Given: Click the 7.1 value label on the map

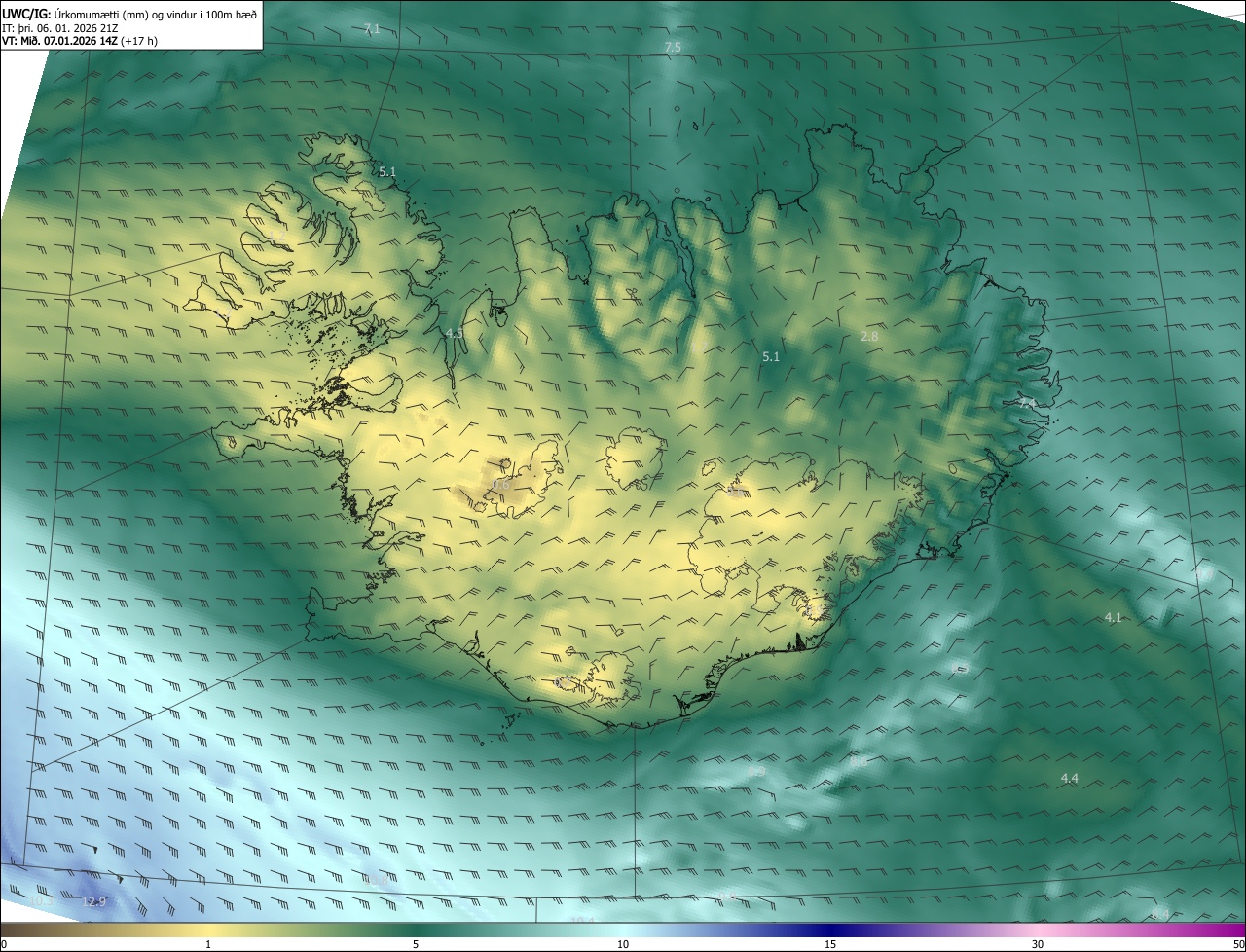Looking at the screenshot, I should coord(372,29).
